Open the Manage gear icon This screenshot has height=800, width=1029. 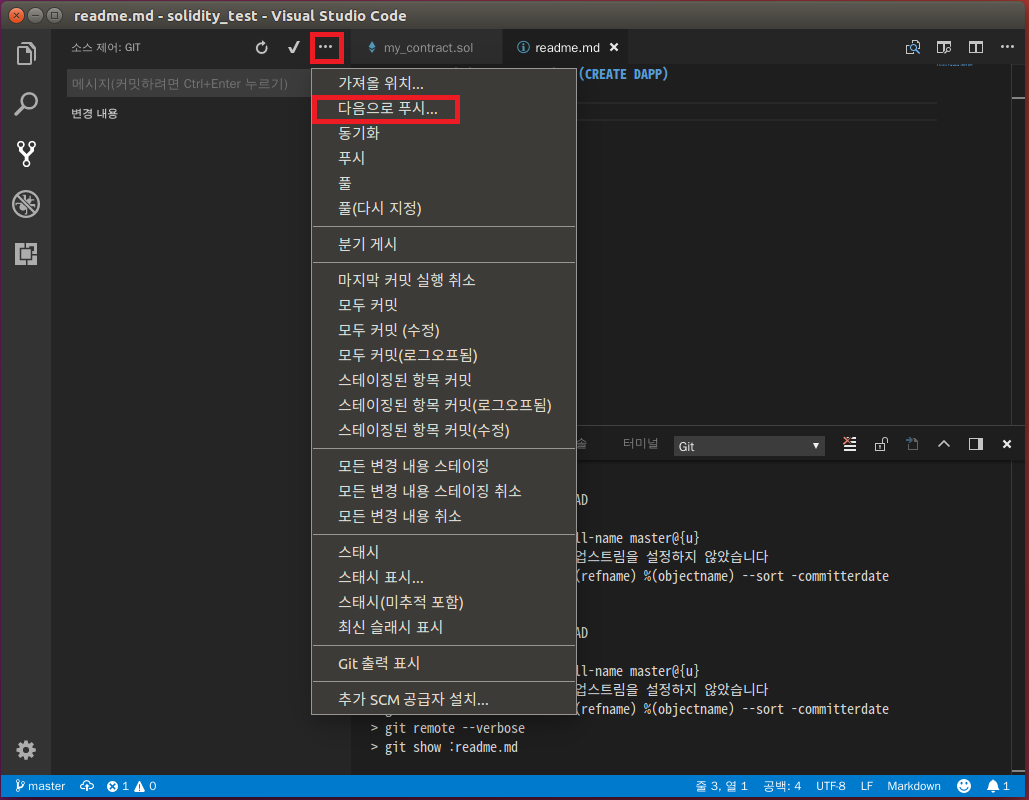(26, 749)
